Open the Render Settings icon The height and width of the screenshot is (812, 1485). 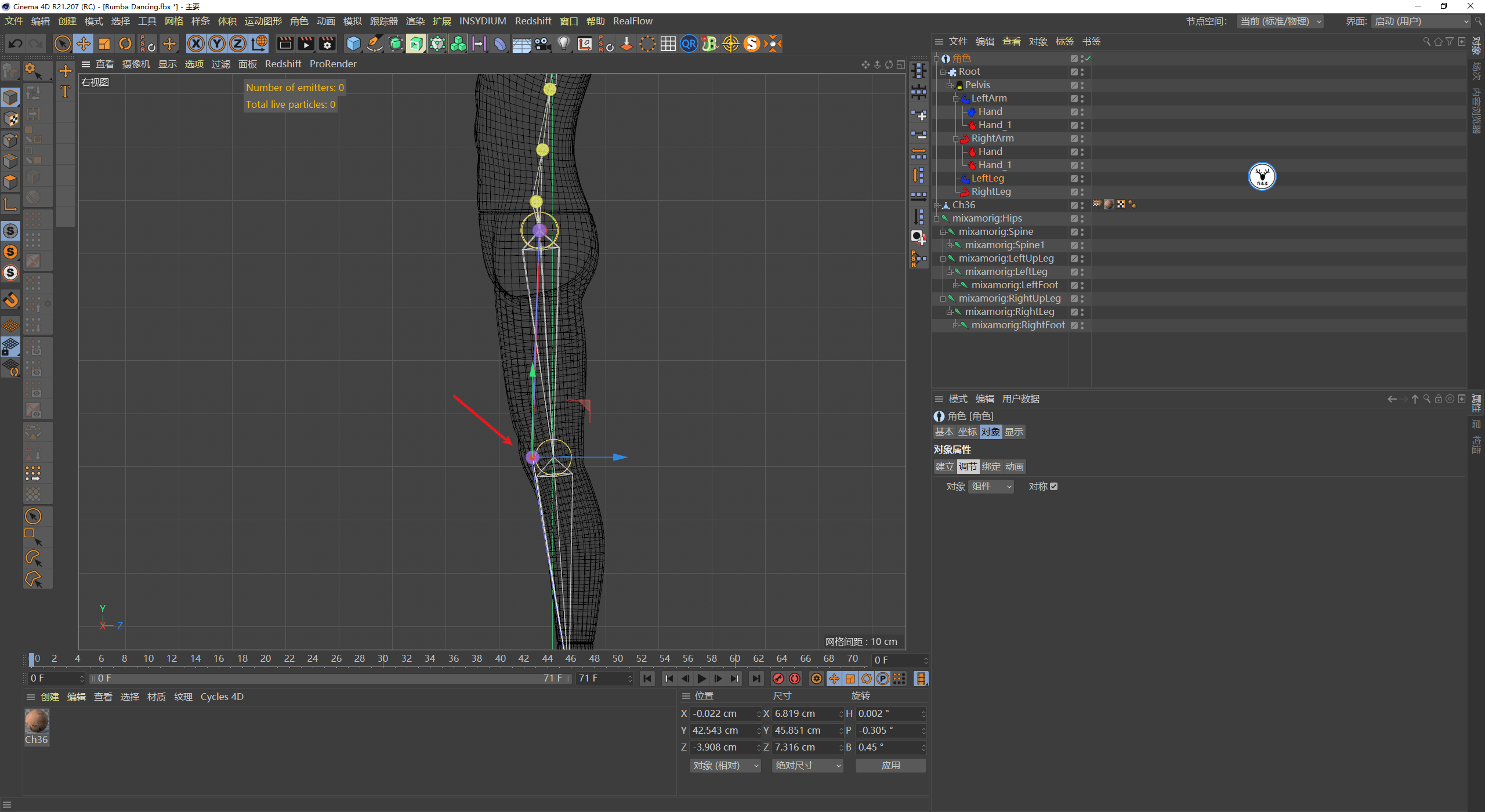(x=327, y=43)
